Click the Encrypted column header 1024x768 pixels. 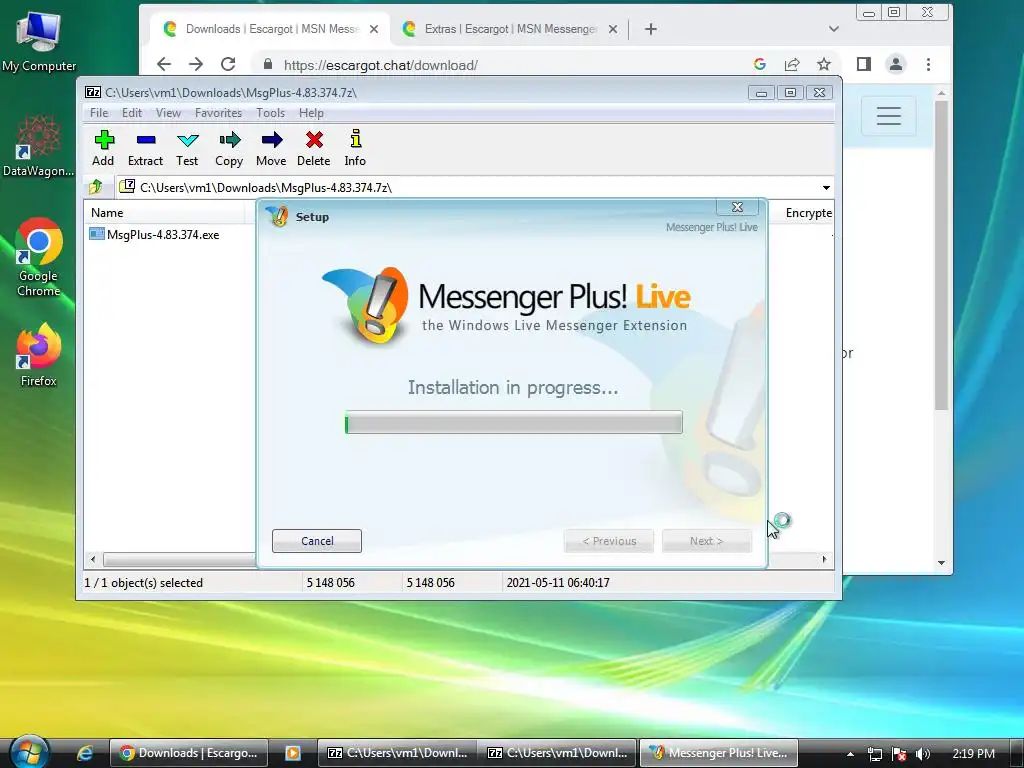(x=808, y=213)
